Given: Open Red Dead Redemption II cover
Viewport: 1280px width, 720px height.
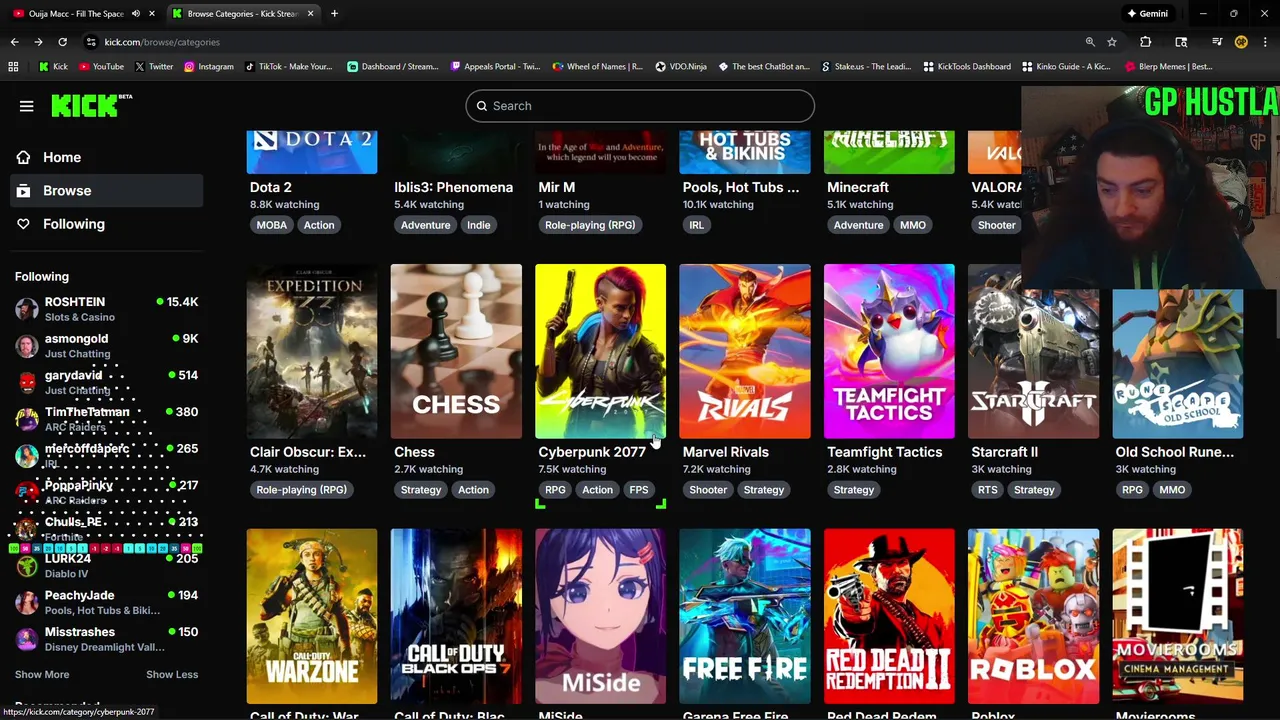Looking at the screenshot, I should 889,616.
